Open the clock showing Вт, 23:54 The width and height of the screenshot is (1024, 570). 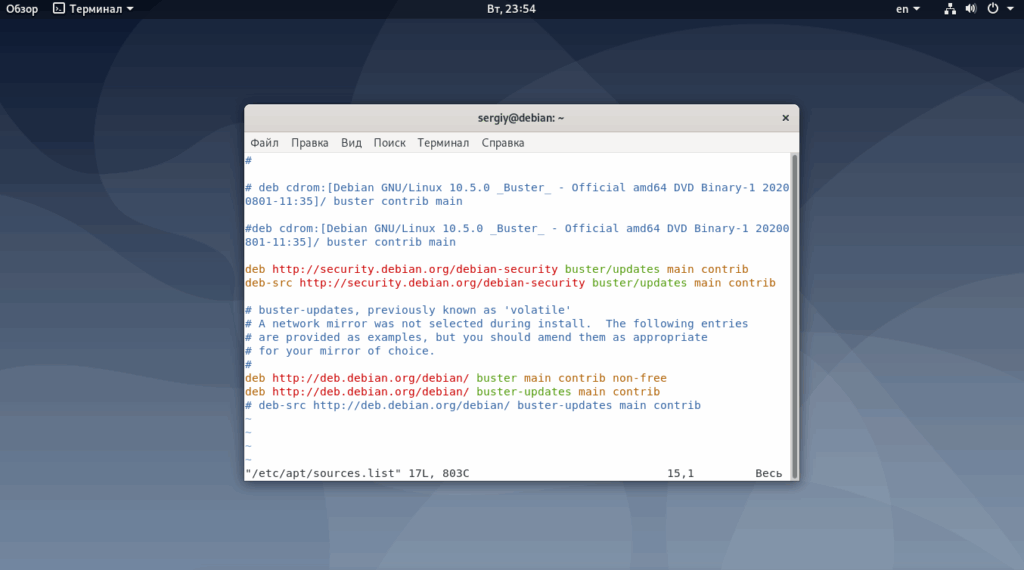pyautogui.click(x=511, y=9)
